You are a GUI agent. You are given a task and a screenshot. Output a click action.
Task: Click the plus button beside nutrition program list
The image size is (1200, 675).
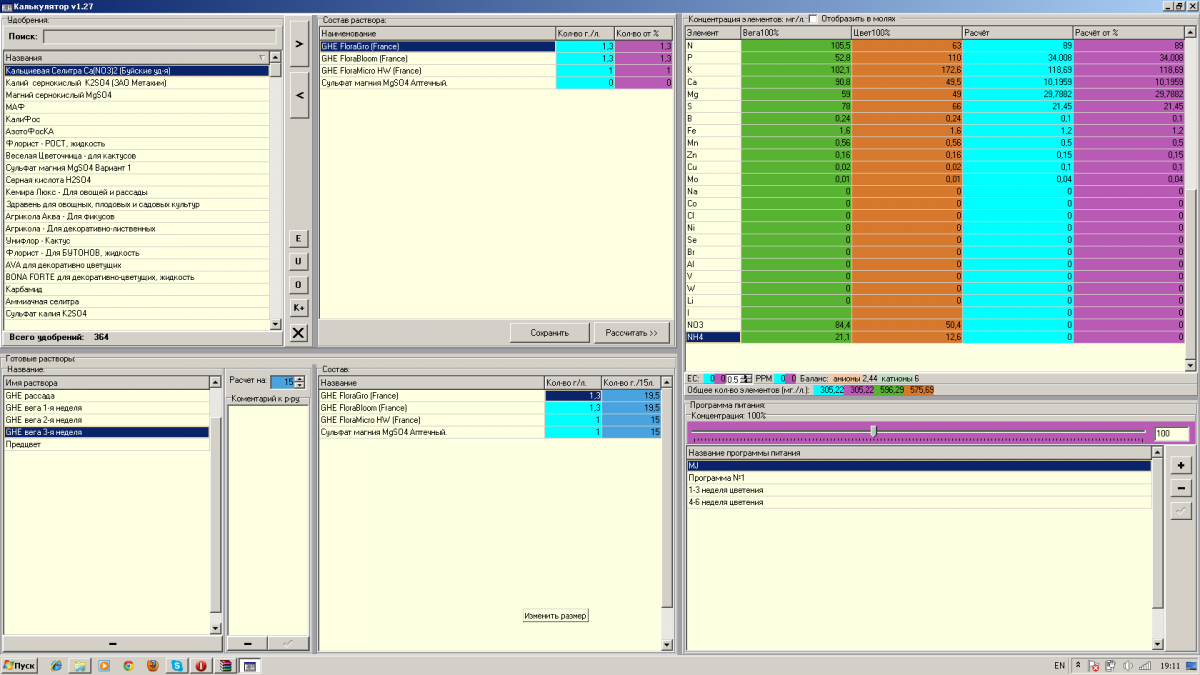pyautogui.click(x=1181, y=465)
